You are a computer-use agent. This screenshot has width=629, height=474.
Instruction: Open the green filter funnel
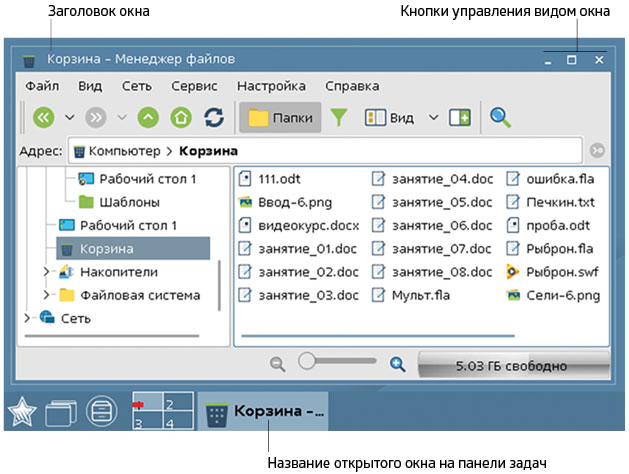tap(340, 117)
